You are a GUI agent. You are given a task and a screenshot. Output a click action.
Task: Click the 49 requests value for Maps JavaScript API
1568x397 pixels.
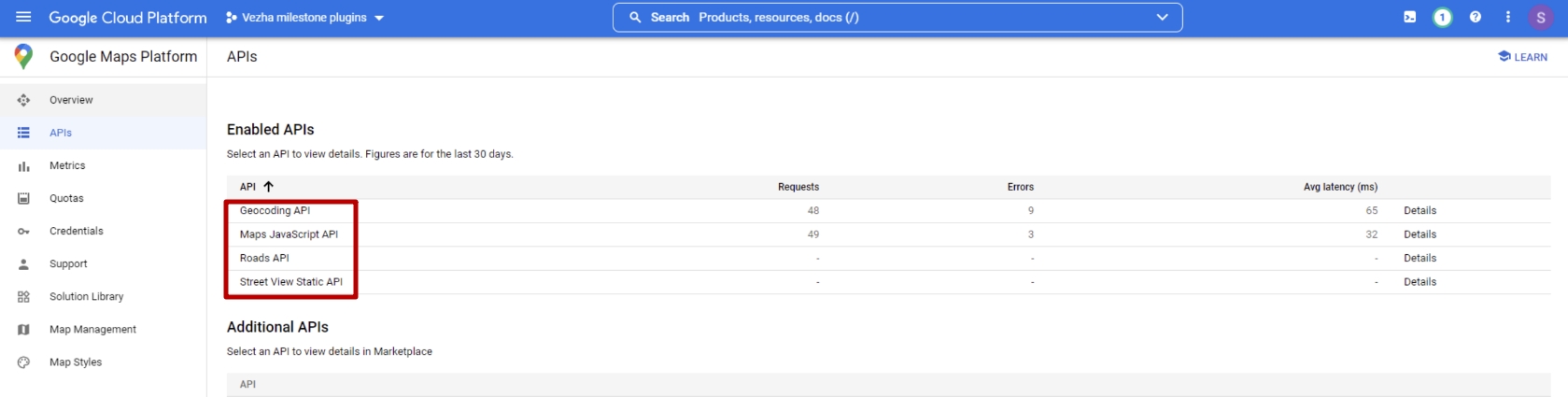(x=812, y=234)
